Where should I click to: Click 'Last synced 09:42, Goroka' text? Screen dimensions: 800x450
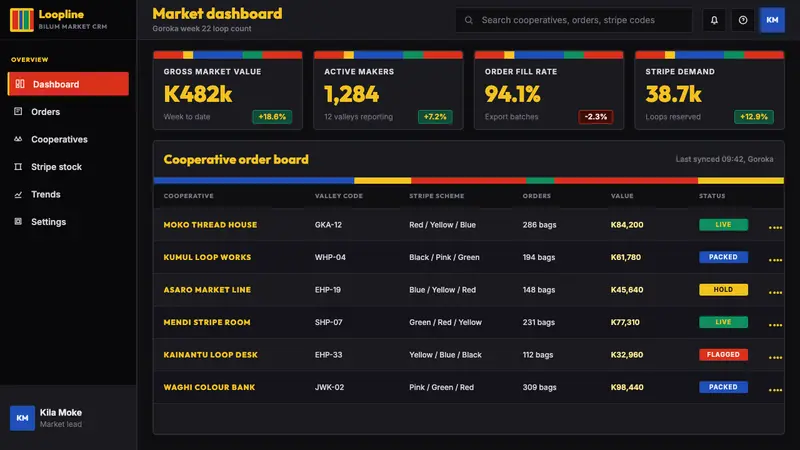(x=724, y=159)
